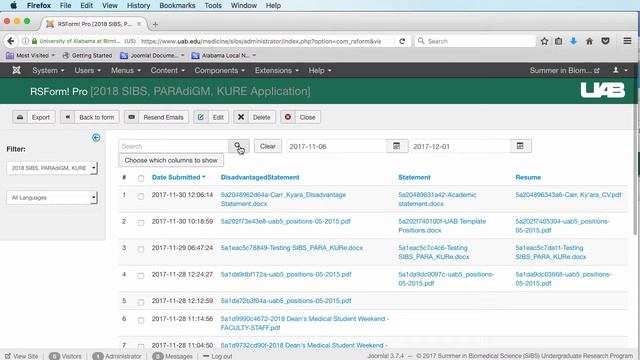
Task: Open Summer in Biom... site link
Action: (x=564, y=70)
